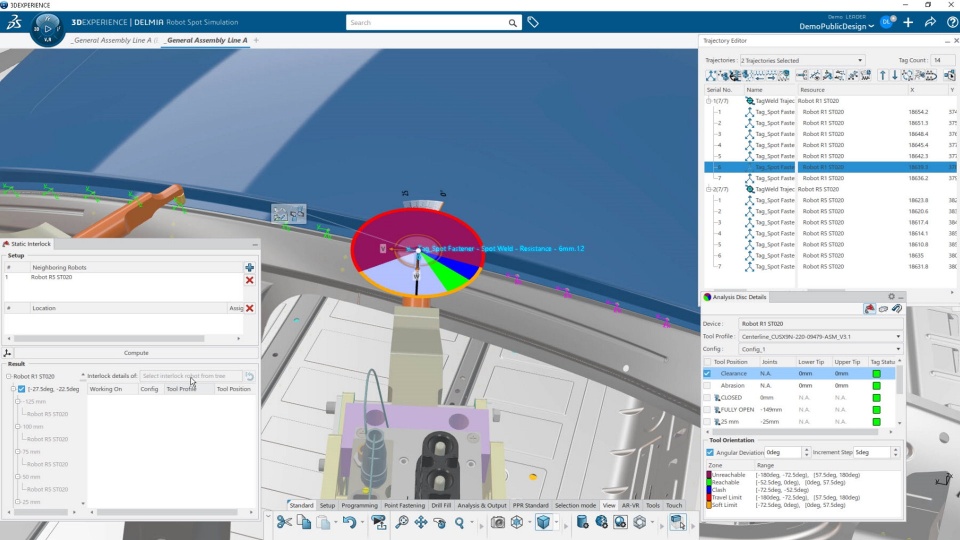Click Move Down arrow in Trajectory Editor

click(x=894, y=75)
